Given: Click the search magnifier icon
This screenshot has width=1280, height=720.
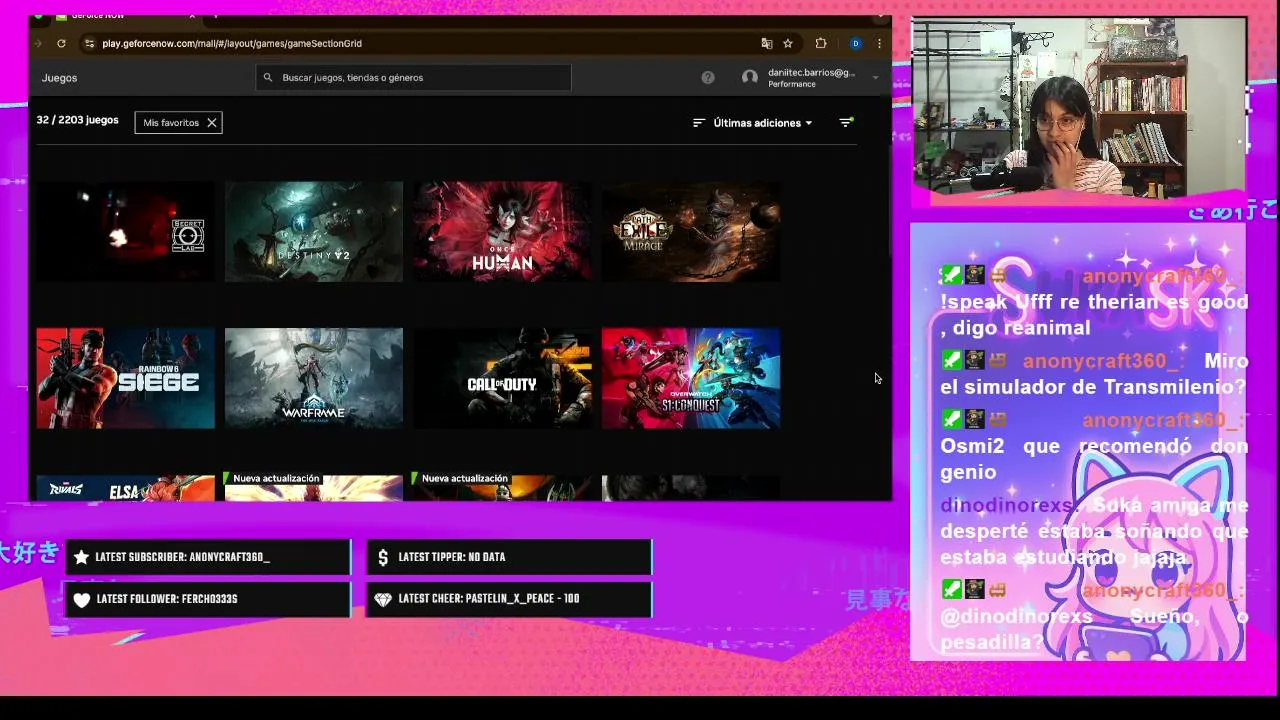Looking at the screenshot, I should pos(268,78).
